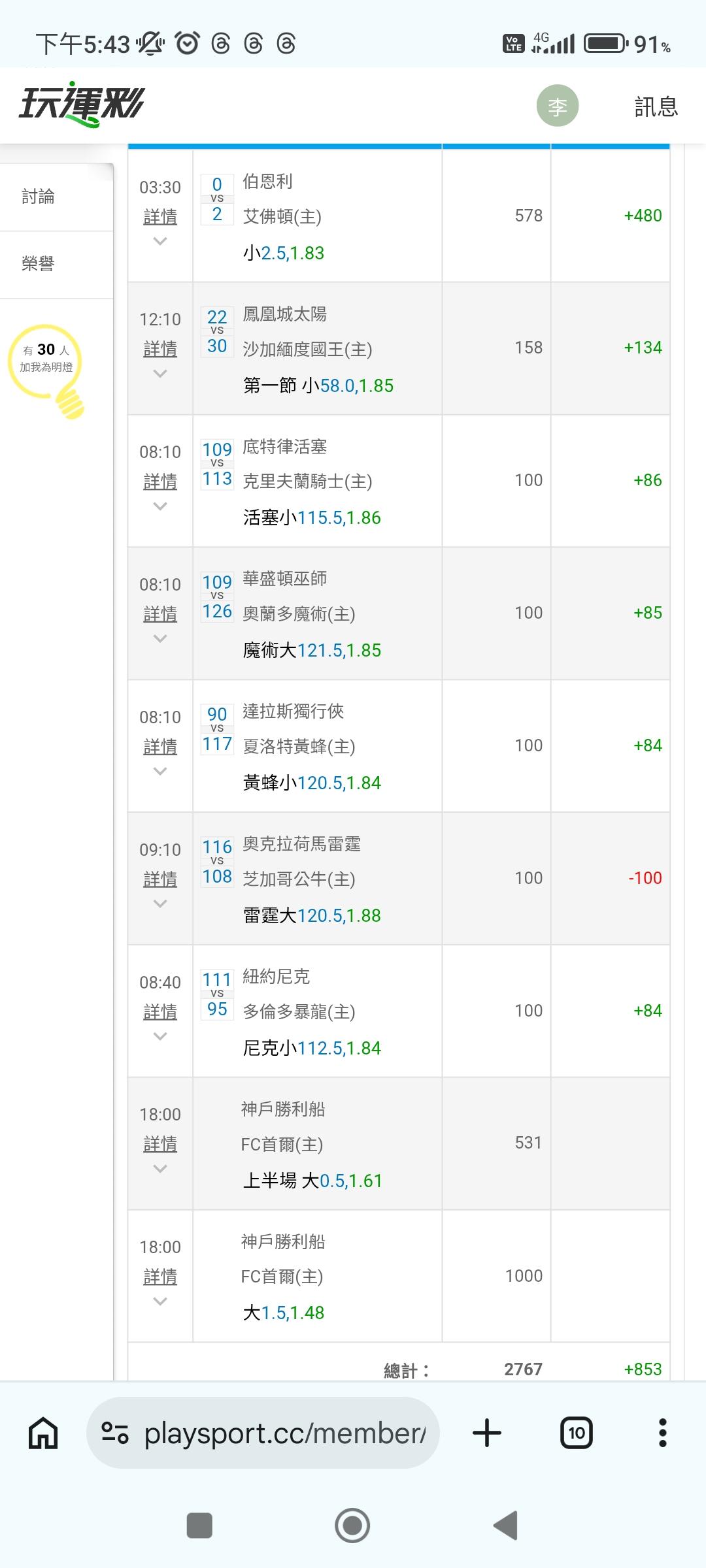Expand the 鳳凰城太陽 game row chevron

click(x=160, y=374)
